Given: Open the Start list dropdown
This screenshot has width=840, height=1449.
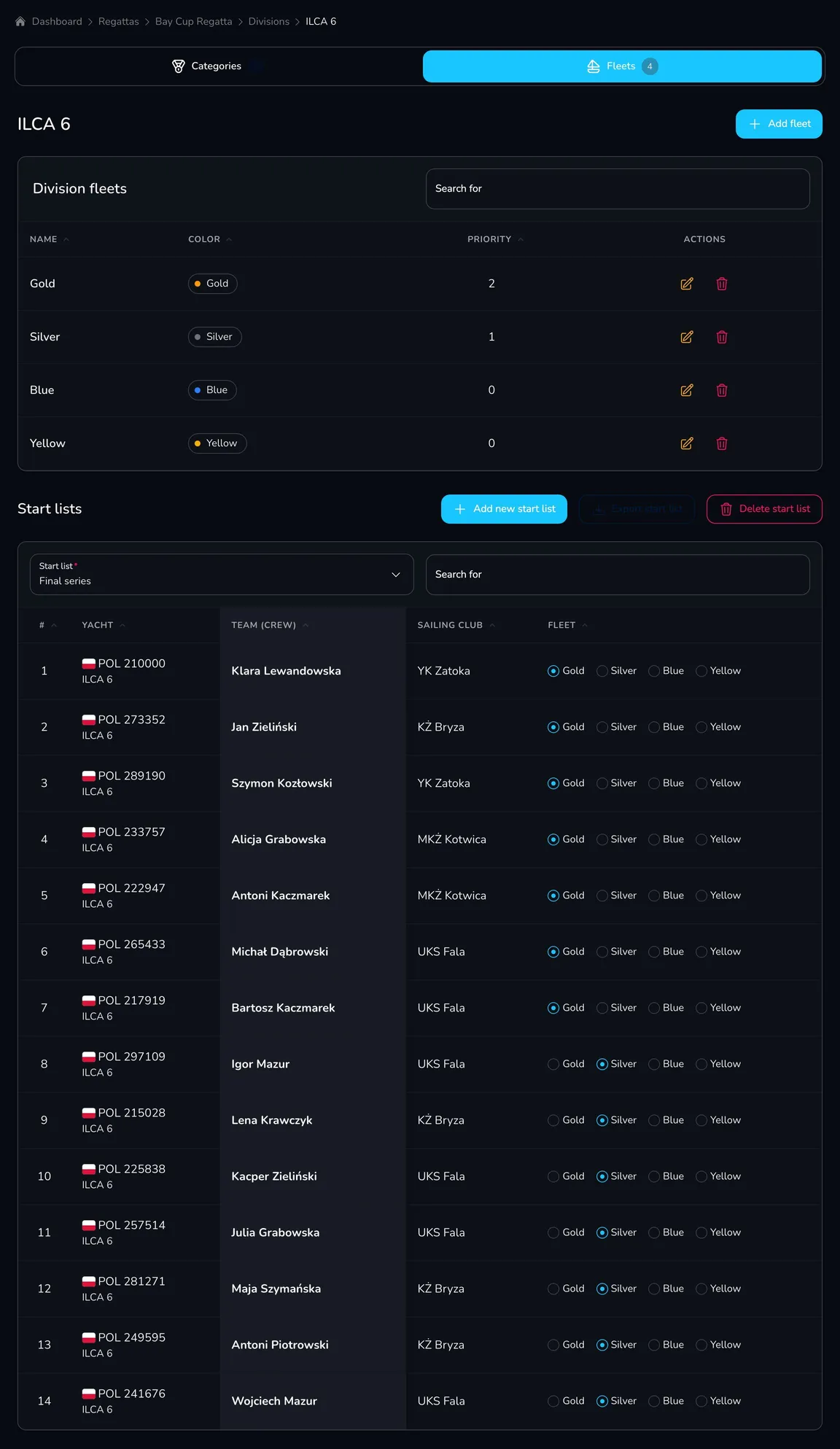Looking at the screenshot, I should point(222,575).
